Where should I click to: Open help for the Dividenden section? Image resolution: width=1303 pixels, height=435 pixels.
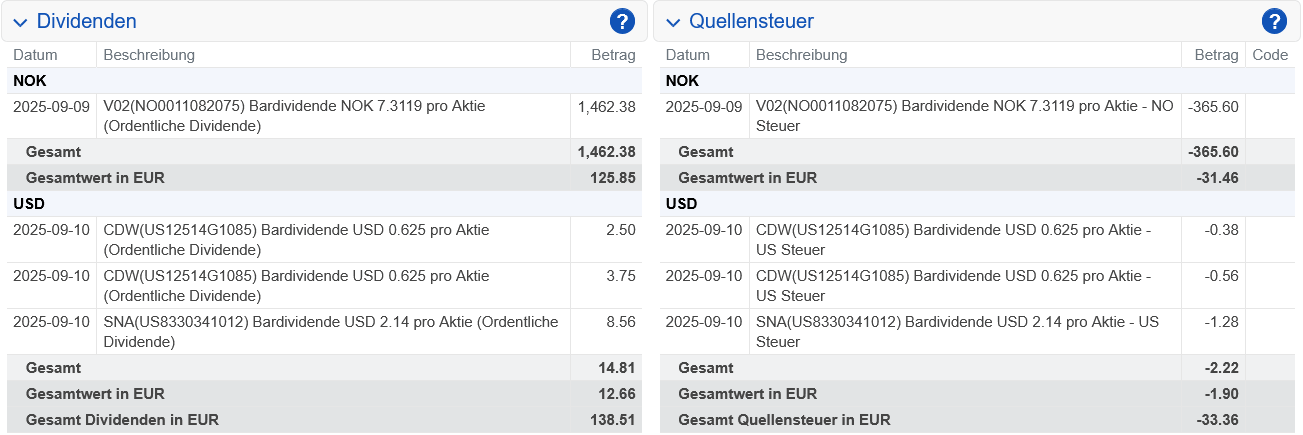(622, 21)
